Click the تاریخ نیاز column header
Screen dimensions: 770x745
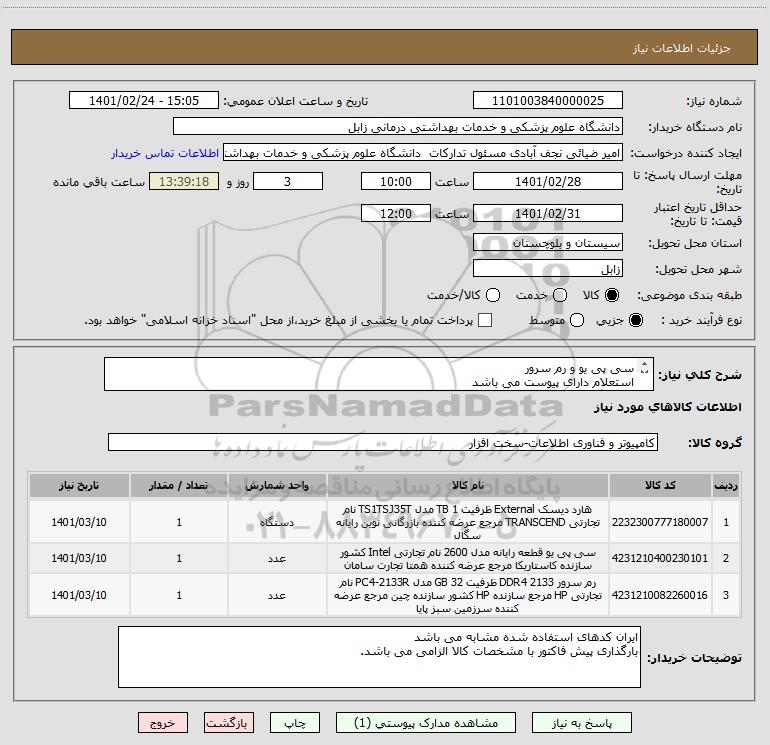click(79, 485)
